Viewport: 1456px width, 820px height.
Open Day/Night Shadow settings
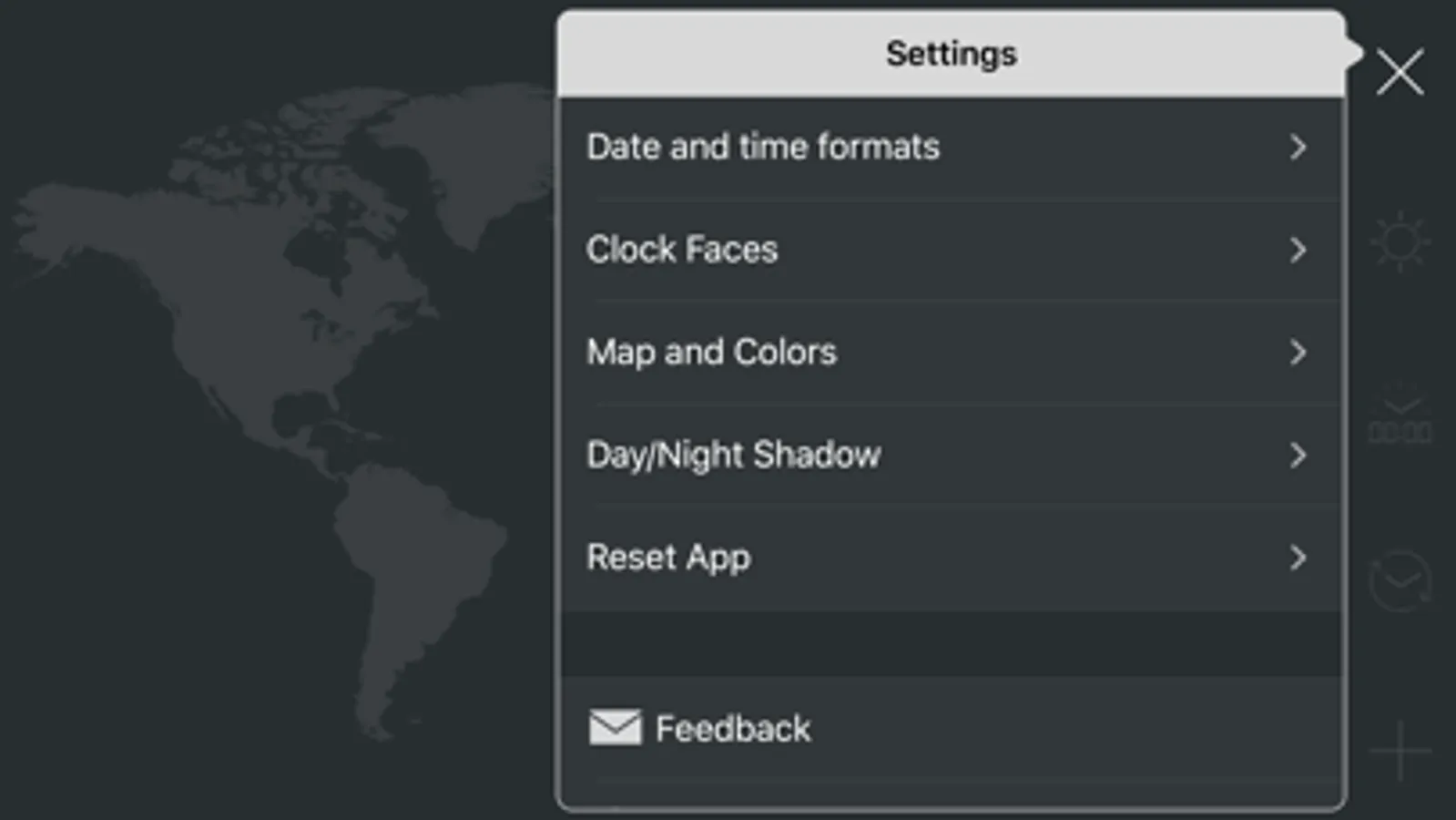point(733,456)
